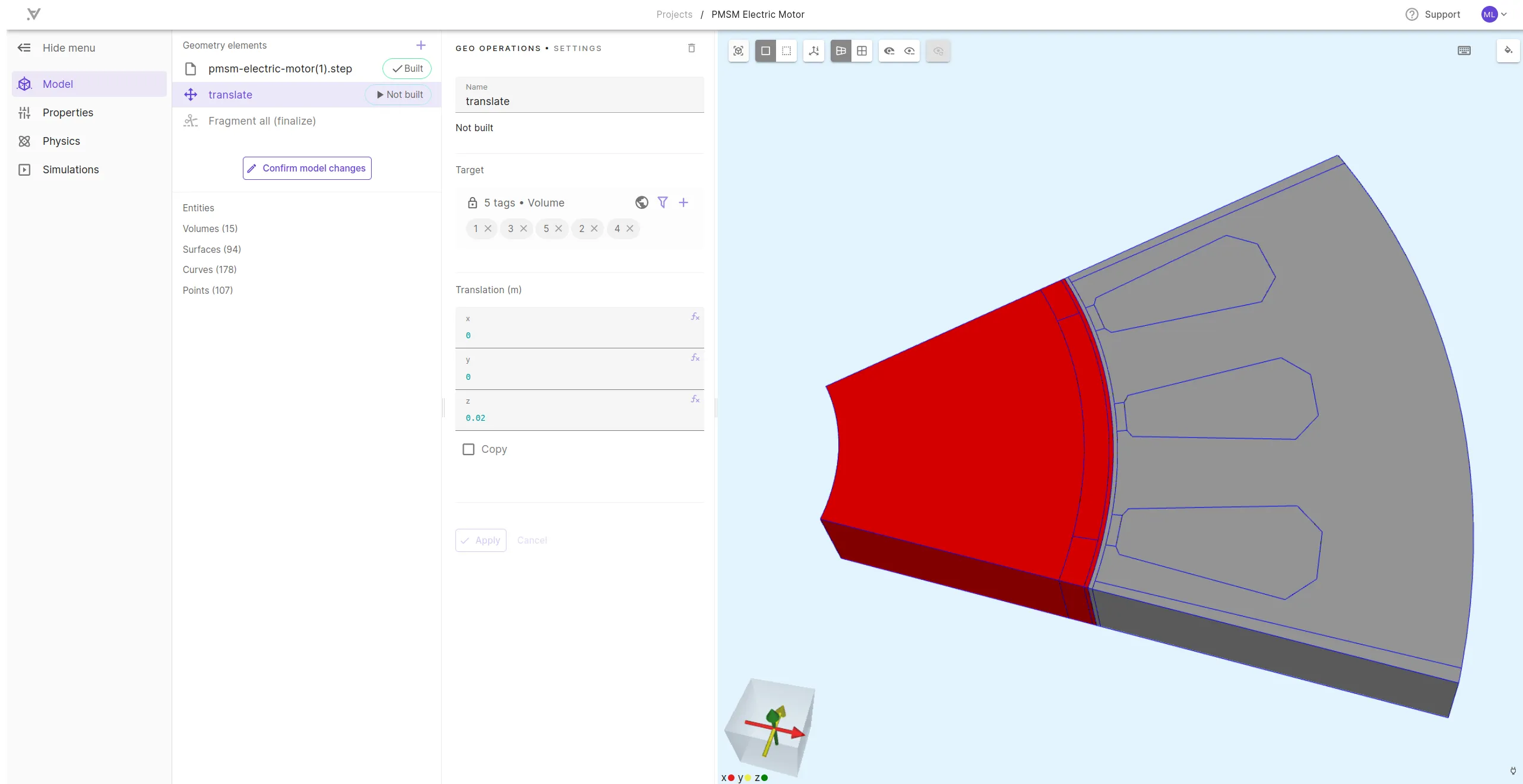
Task: Expand Points (107) entity list
Action: (x=208, y=291)
